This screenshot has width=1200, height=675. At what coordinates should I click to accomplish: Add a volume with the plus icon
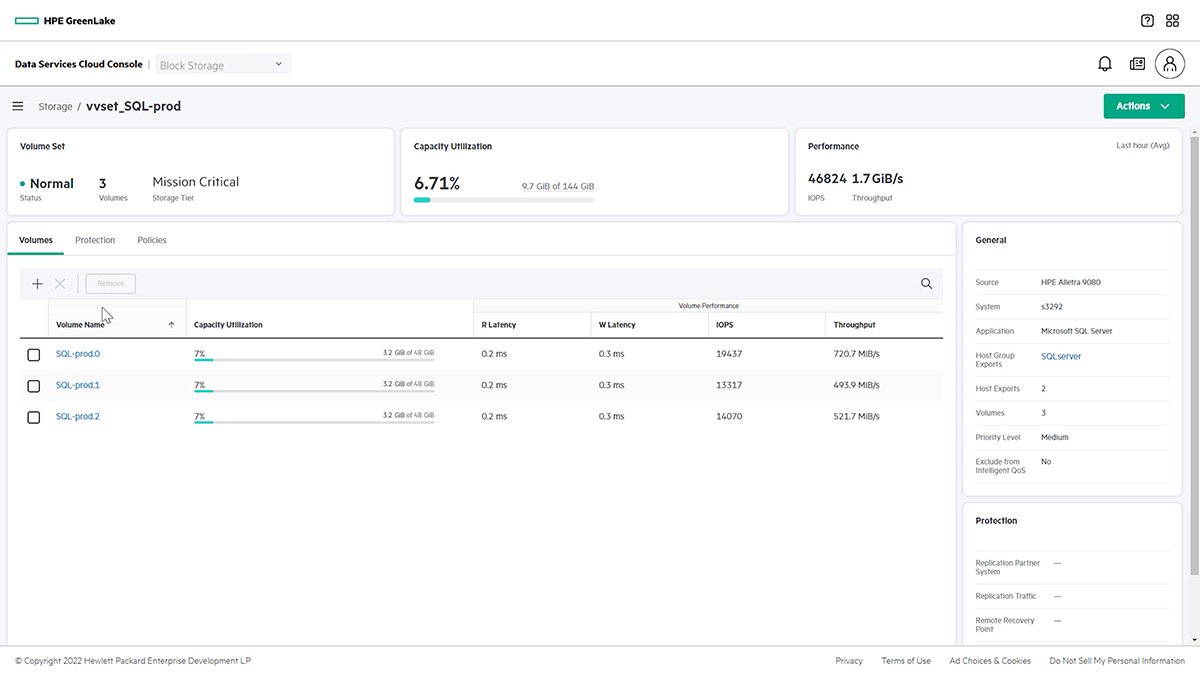click(x=37, y=283)
